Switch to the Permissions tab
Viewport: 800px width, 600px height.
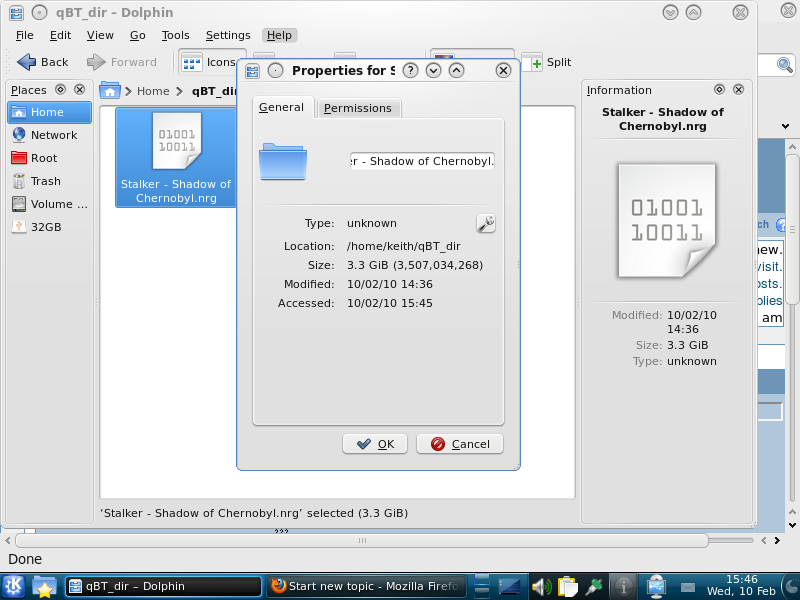coord(358,108)
